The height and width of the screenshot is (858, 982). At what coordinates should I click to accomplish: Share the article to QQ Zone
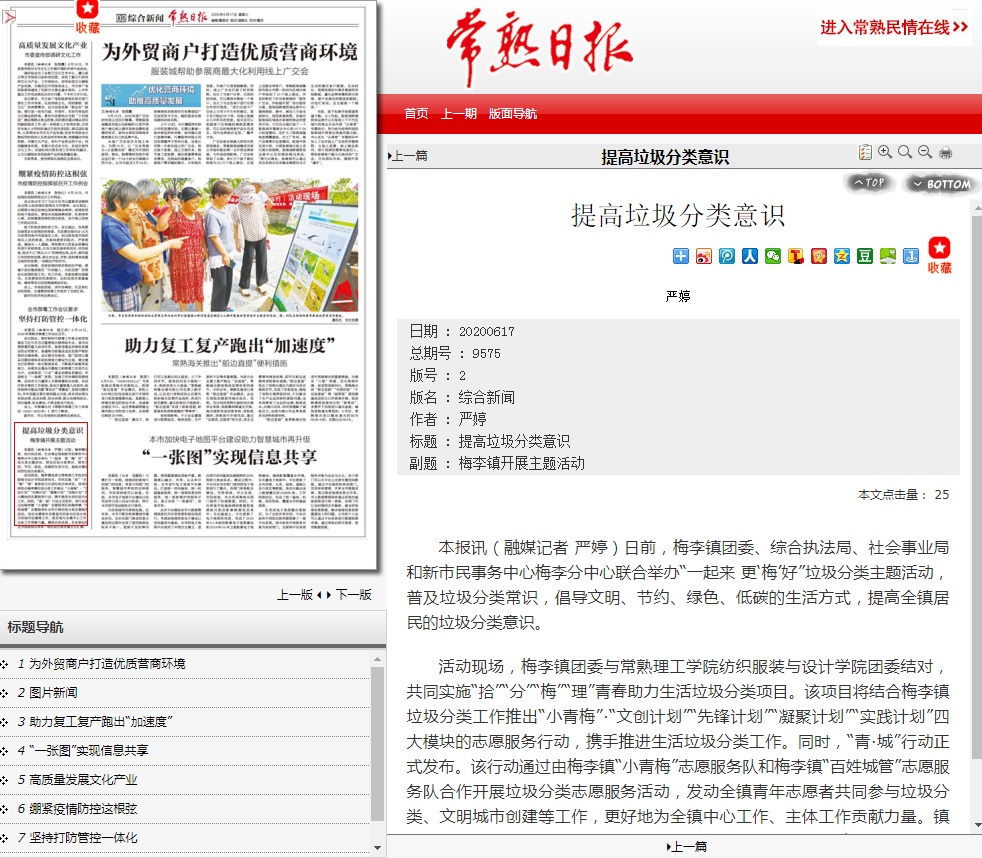pos(842,256)
